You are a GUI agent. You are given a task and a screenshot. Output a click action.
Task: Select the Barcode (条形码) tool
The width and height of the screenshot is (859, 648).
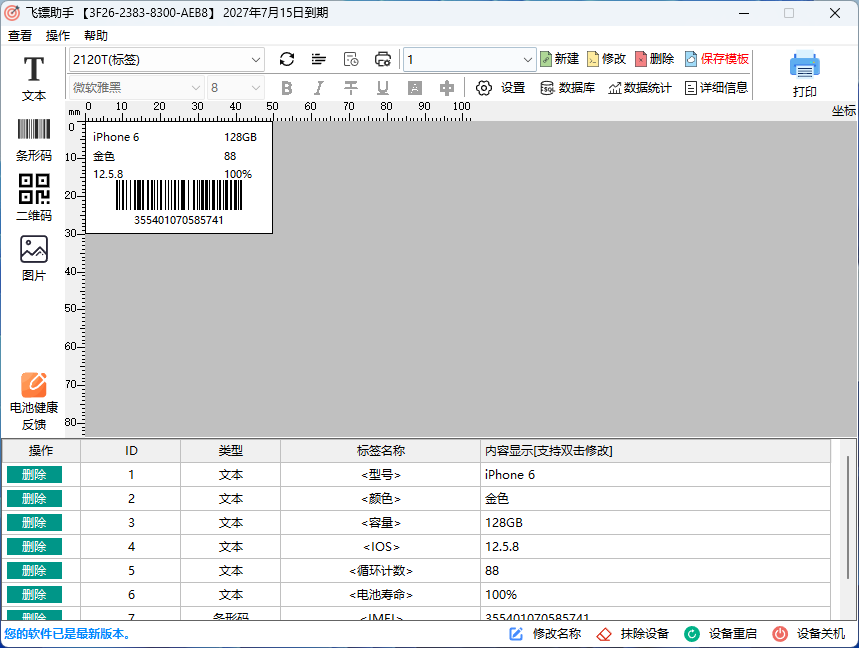(x=33, y=140)
